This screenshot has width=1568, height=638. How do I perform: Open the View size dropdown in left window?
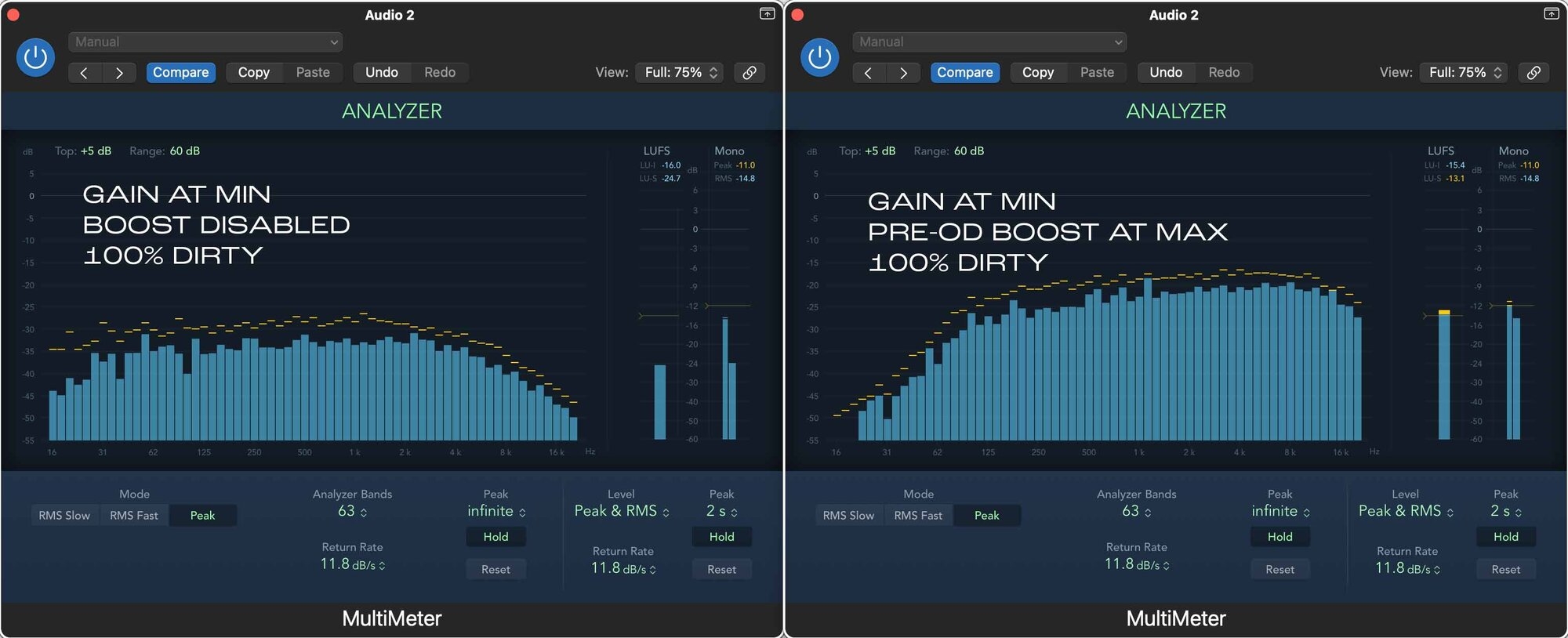(680, 72)
